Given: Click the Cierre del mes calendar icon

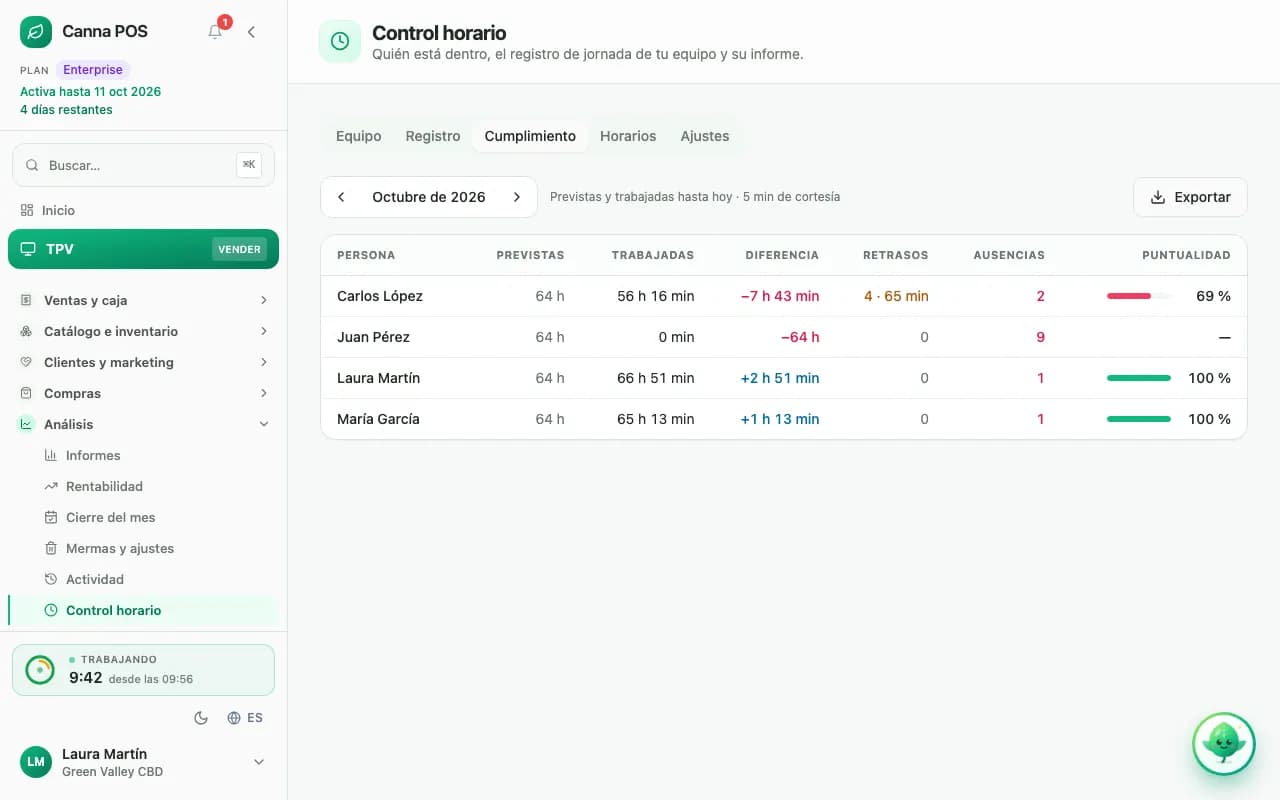Looking at the screenshot, I should (x=51, y=517).
